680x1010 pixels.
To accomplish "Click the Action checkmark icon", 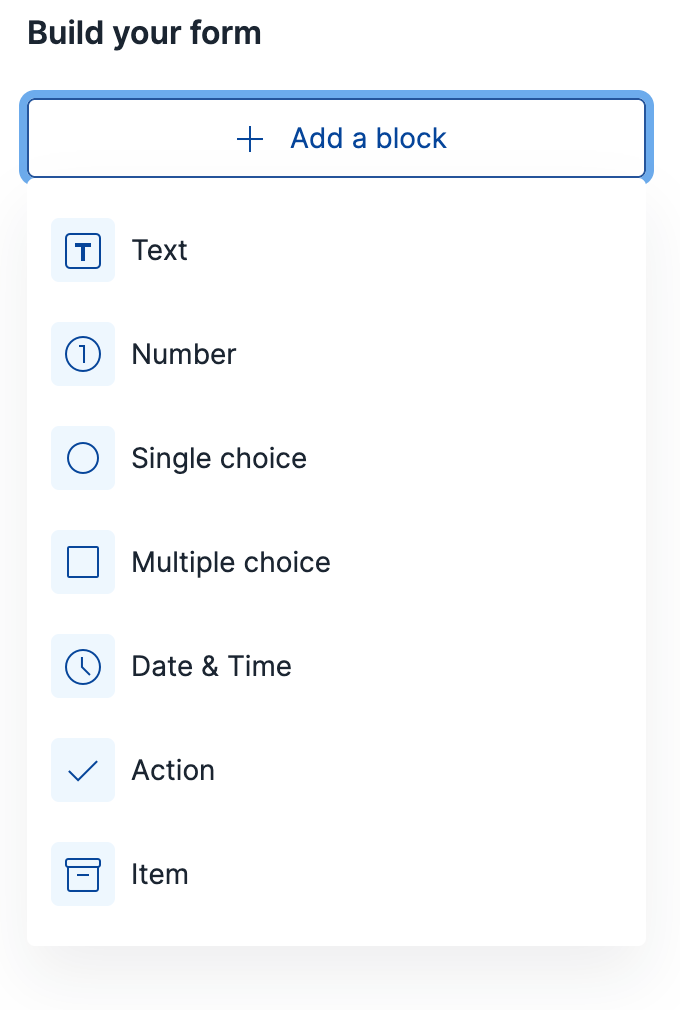I will point(83,770).
